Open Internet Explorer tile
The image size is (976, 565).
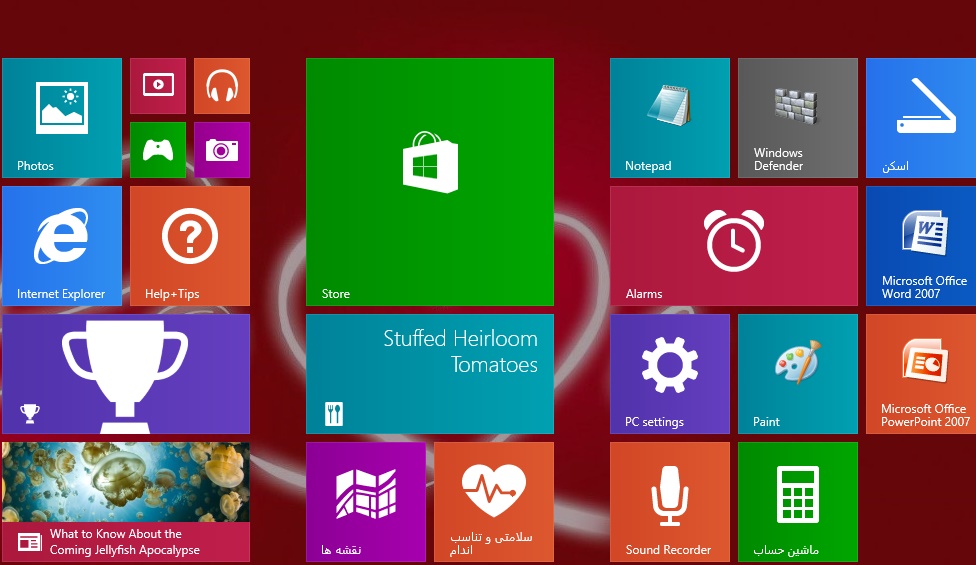click(62, 246)
